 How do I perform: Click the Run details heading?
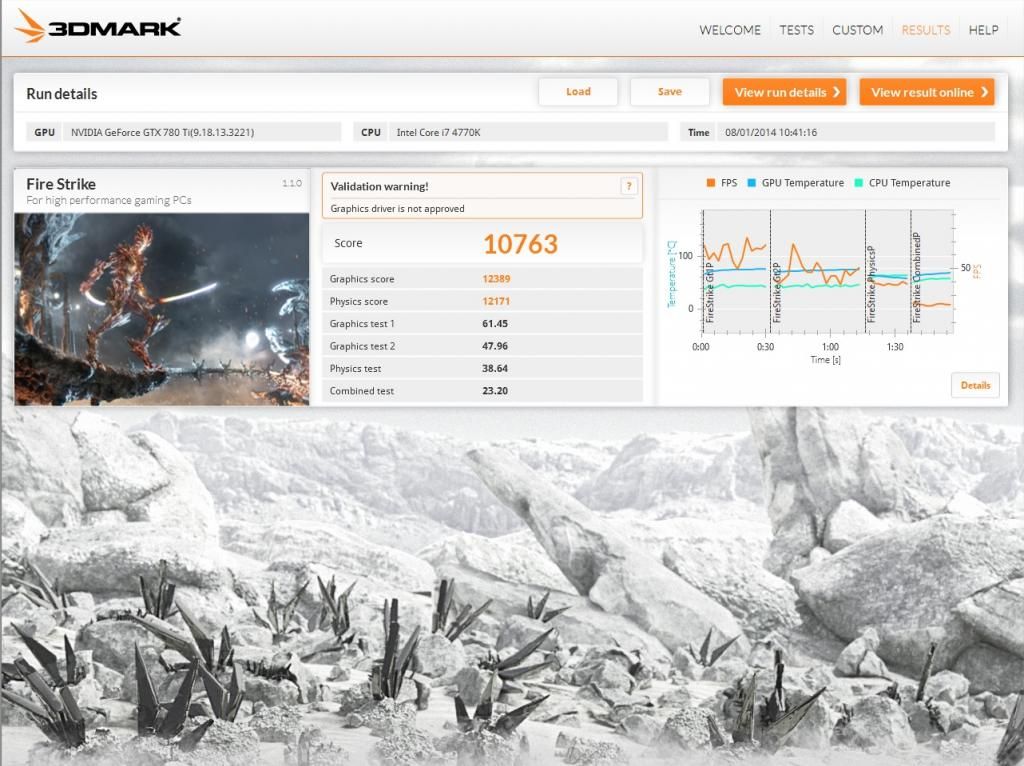click(x=61, y=94)
